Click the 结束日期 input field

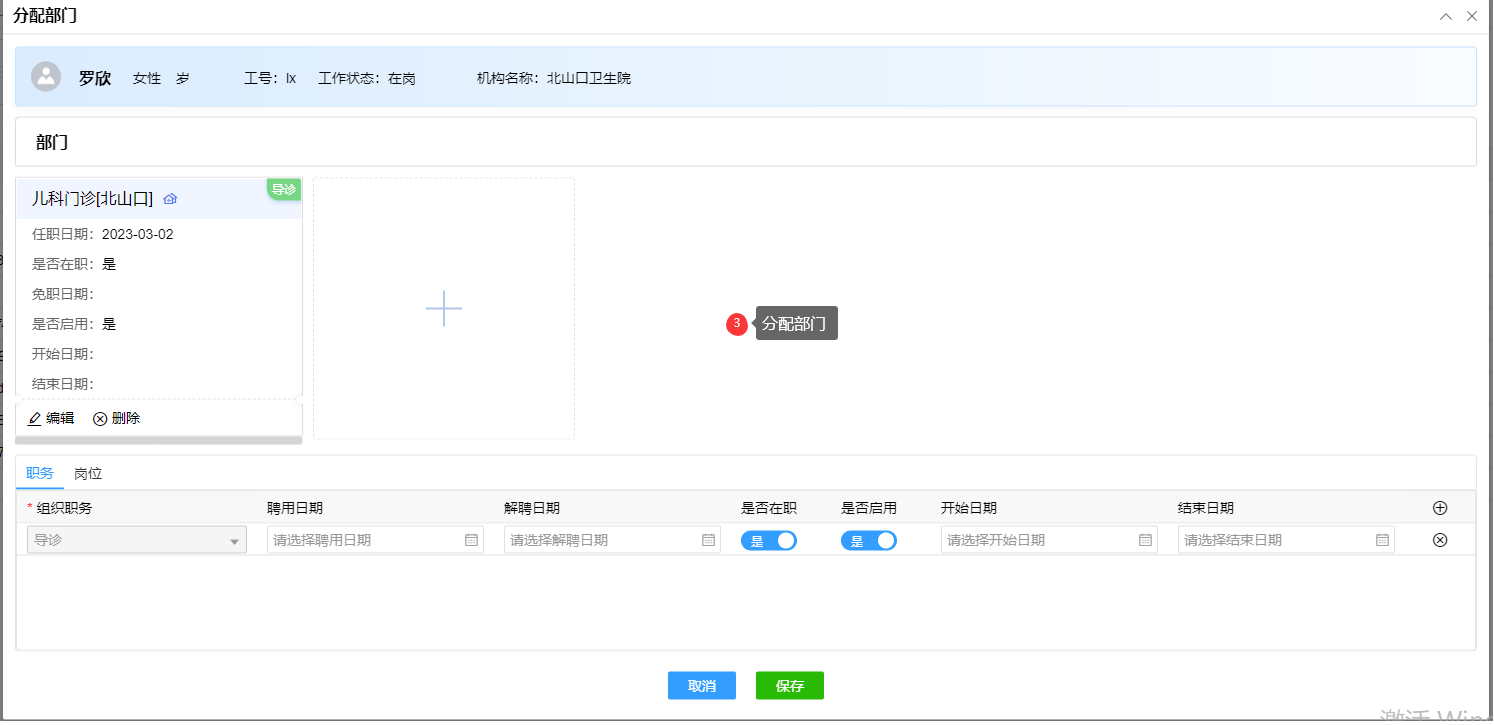(1286, 540)
